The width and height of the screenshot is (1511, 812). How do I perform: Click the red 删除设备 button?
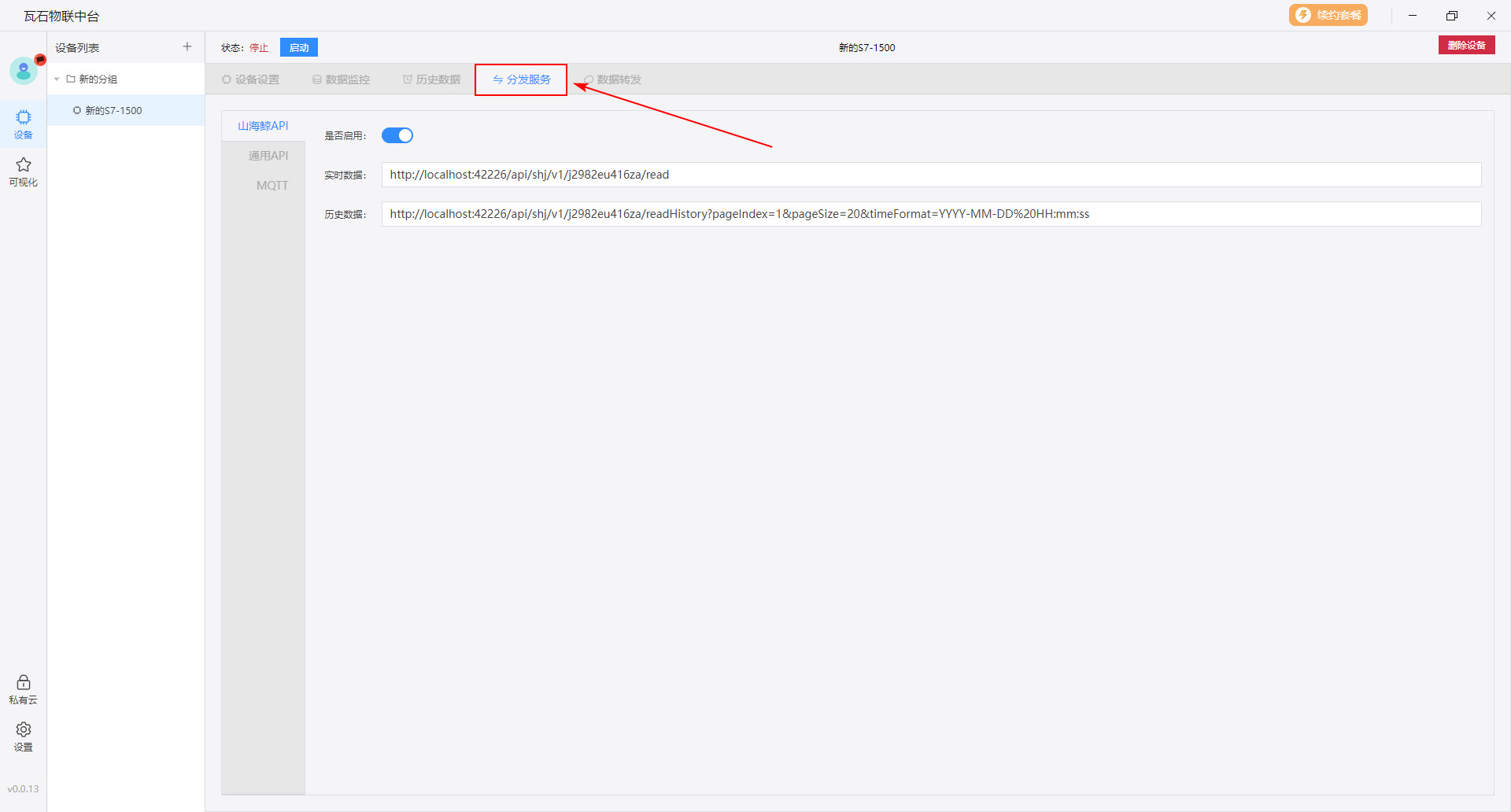(1466, 46)
